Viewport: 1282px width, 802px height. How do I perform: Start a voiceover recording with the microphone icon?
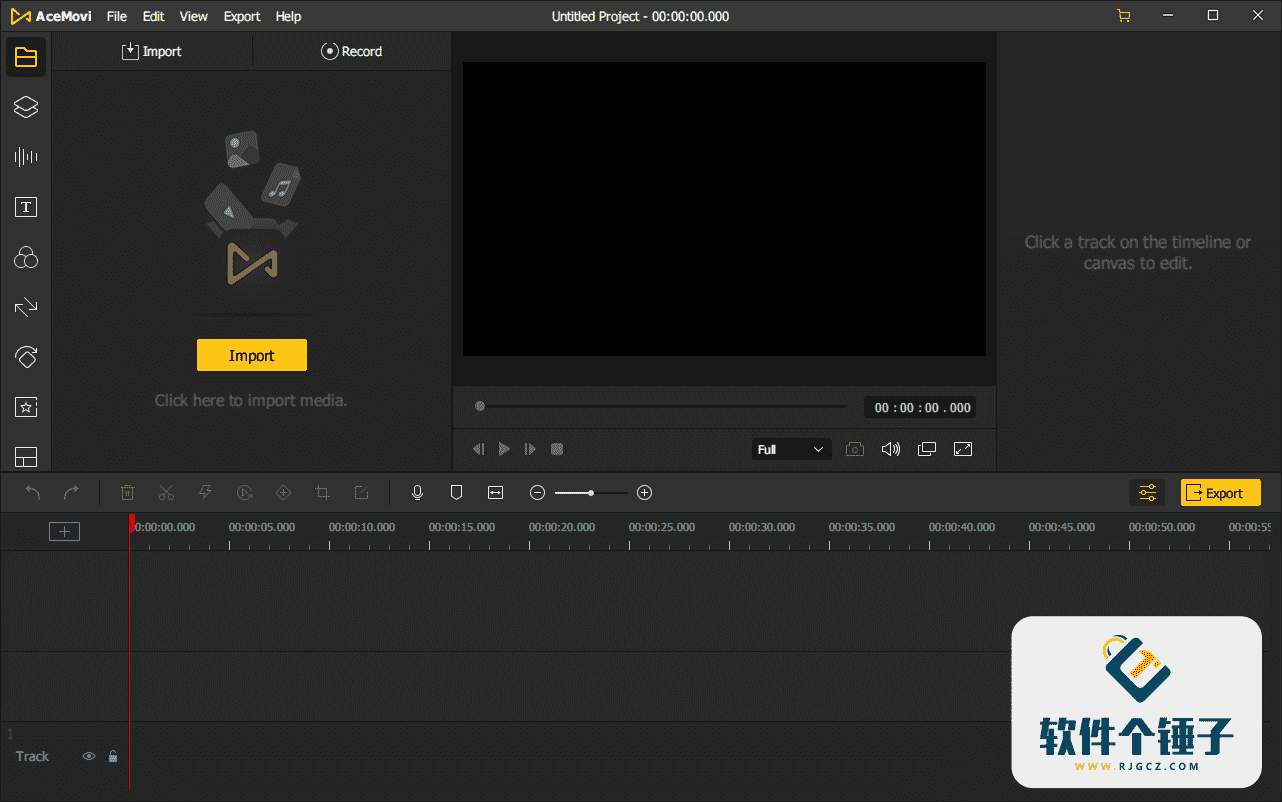click(x=417, y=492)
